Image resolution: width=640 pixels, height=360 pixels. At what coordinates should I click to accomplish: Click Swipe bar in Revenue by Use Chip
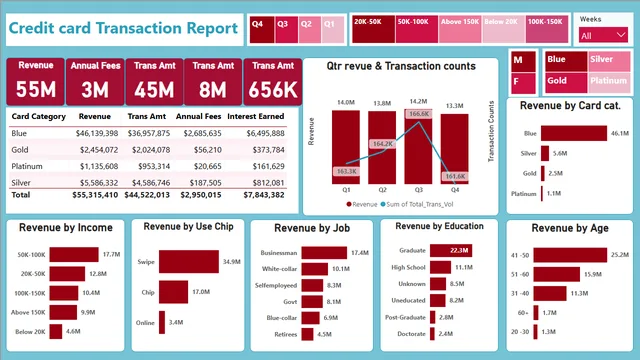click(189, 262)
